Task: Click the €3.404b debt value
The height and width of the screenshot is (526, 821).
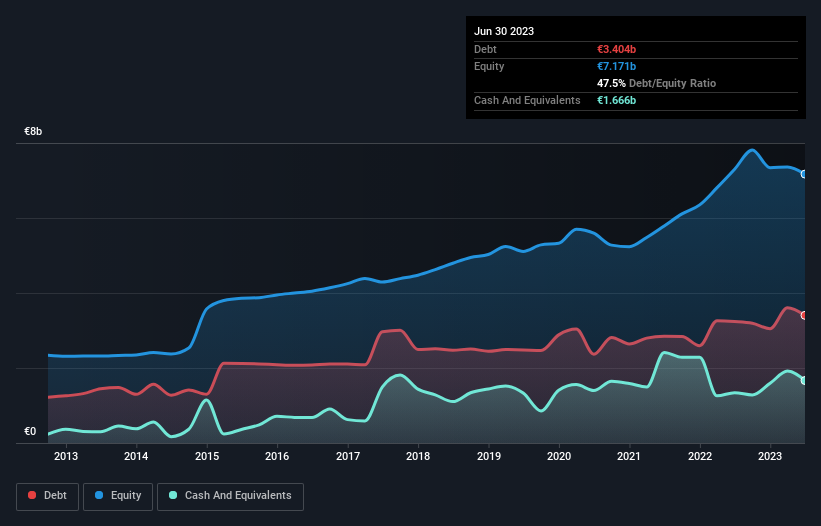Action: point(616,49)
